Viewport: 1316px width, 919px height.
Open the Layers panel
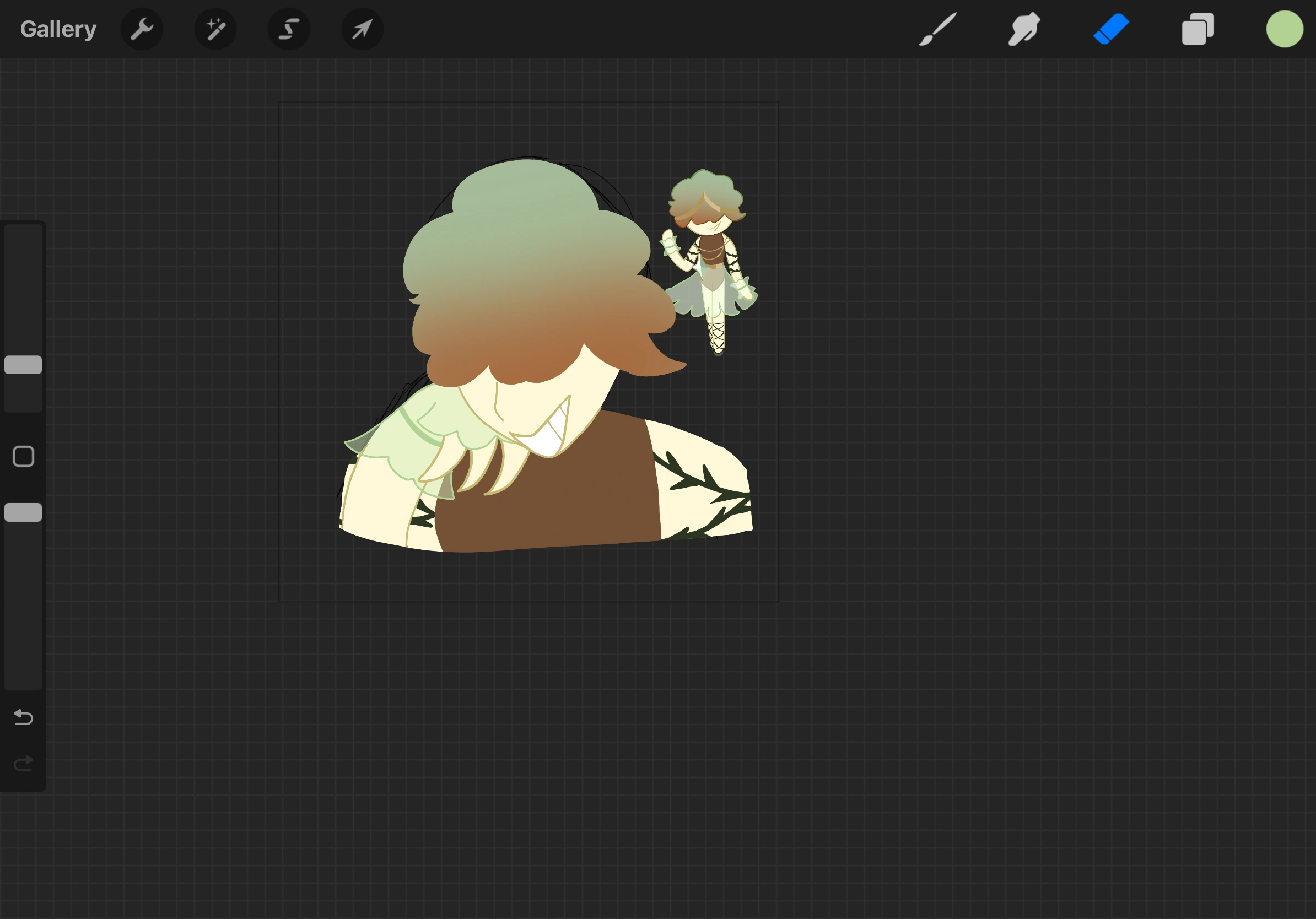click(1198, 29)
